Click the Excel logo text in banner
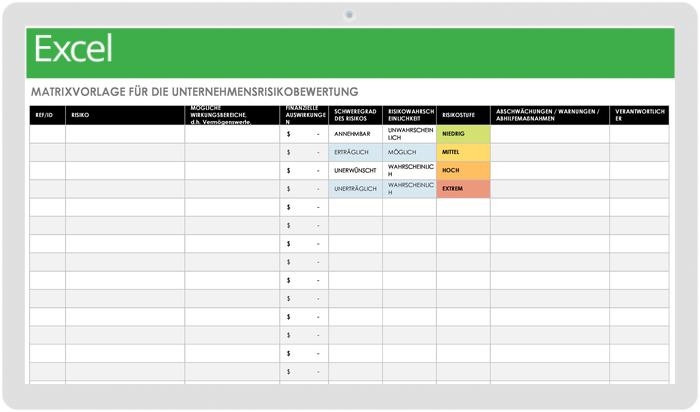This screenshot has height=412, width=700. pos(73,49)
